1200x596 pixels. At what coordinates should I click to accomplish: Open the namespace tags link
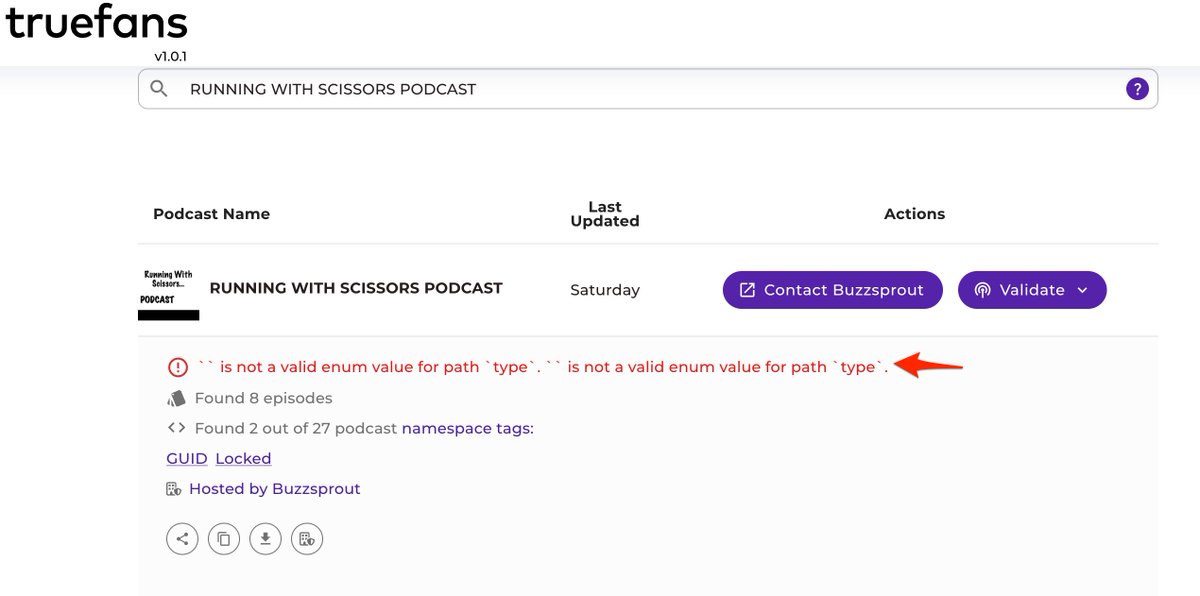(468, 428)
